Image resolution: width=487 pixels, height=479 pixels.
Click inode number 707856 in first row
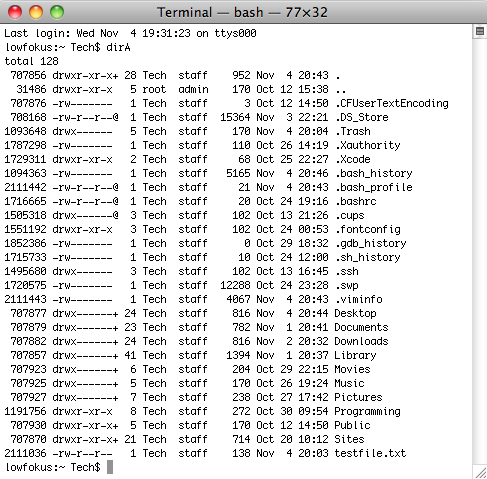click(x=28, y=75)
